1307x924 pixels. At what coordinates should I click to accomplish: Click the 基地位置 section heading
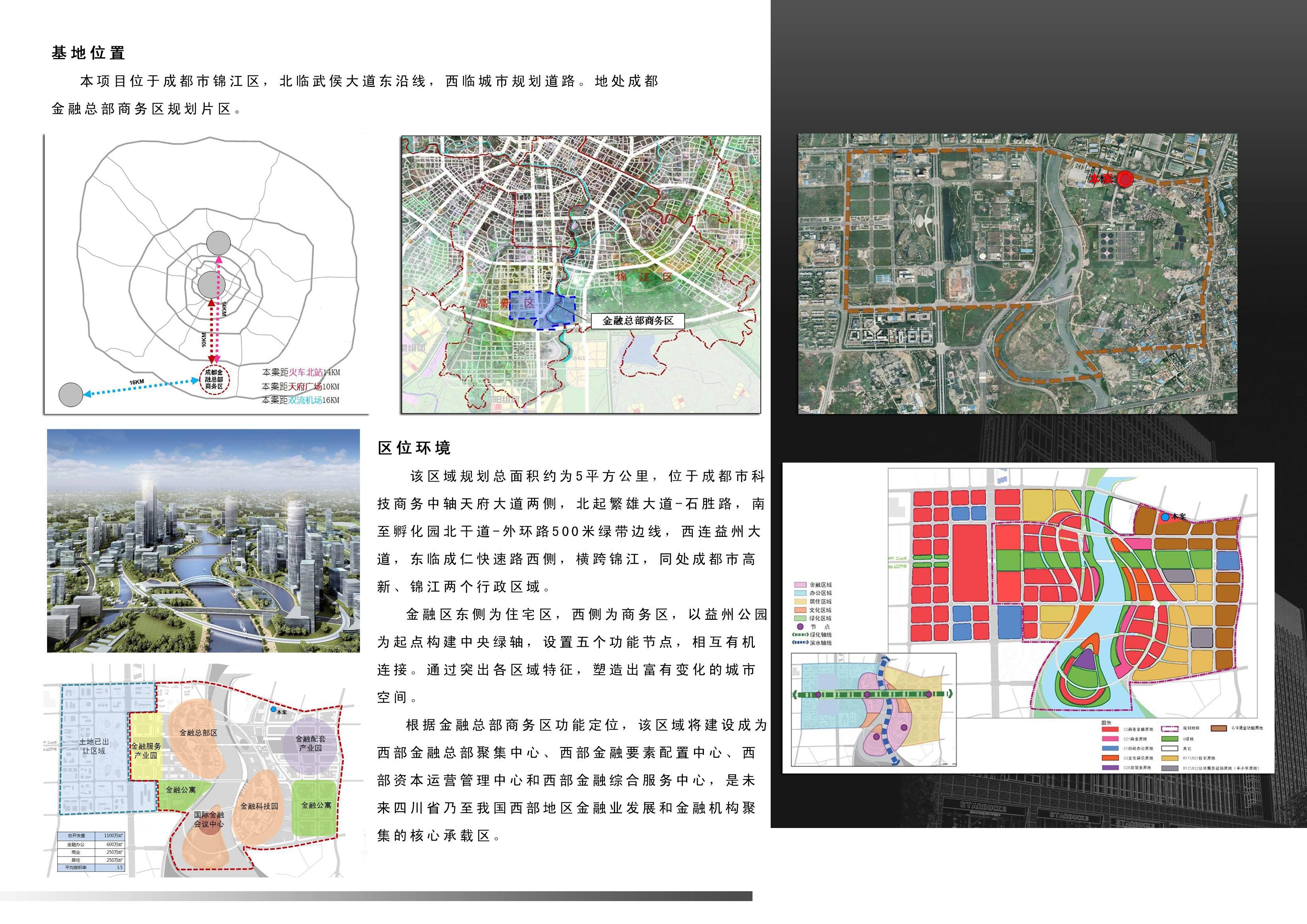(88, 53)
